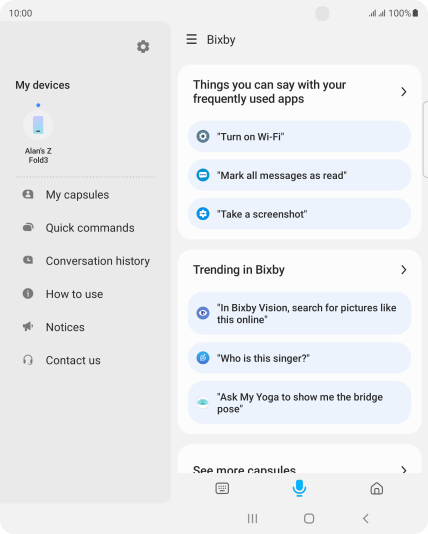The width and height of the screenshot is (428, 534).
Task: Tap the Android recent apps icon
Action: (x=252, y=518)
